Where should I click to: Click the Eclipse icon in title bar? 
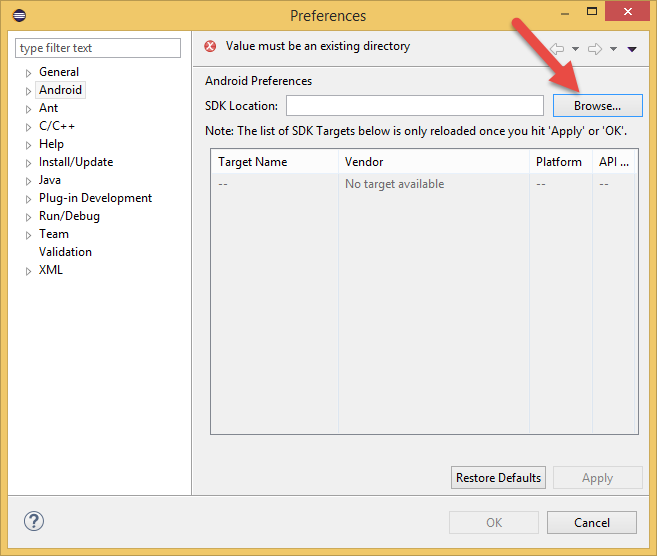click(20, 15)
